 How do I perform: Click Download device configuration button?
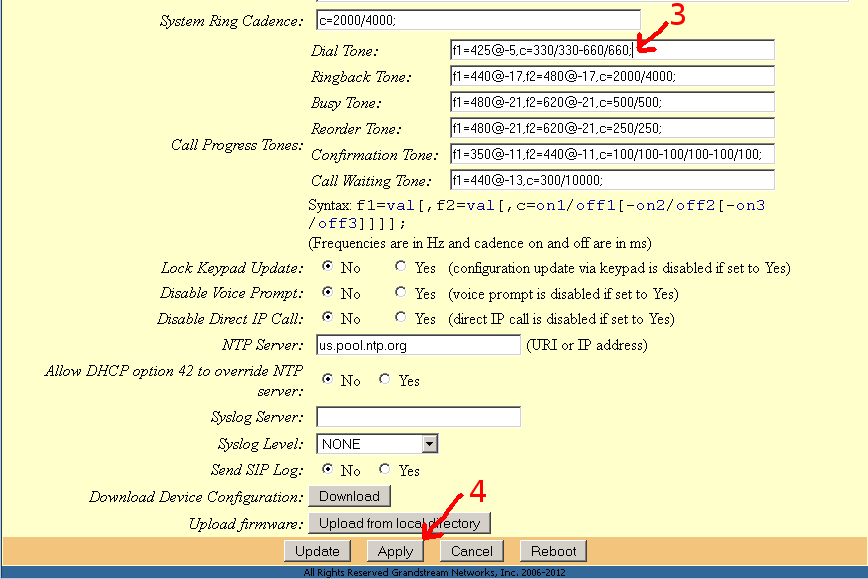[349, 496]
